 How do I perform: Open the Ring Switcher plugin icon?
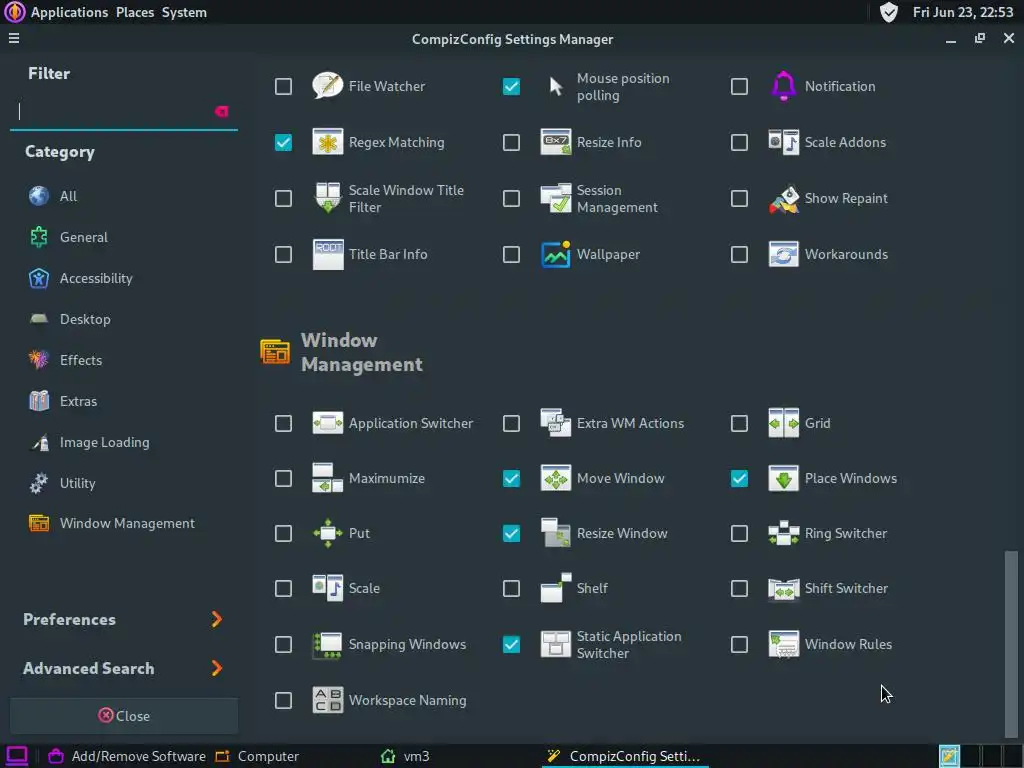click(x=783, y=534)
